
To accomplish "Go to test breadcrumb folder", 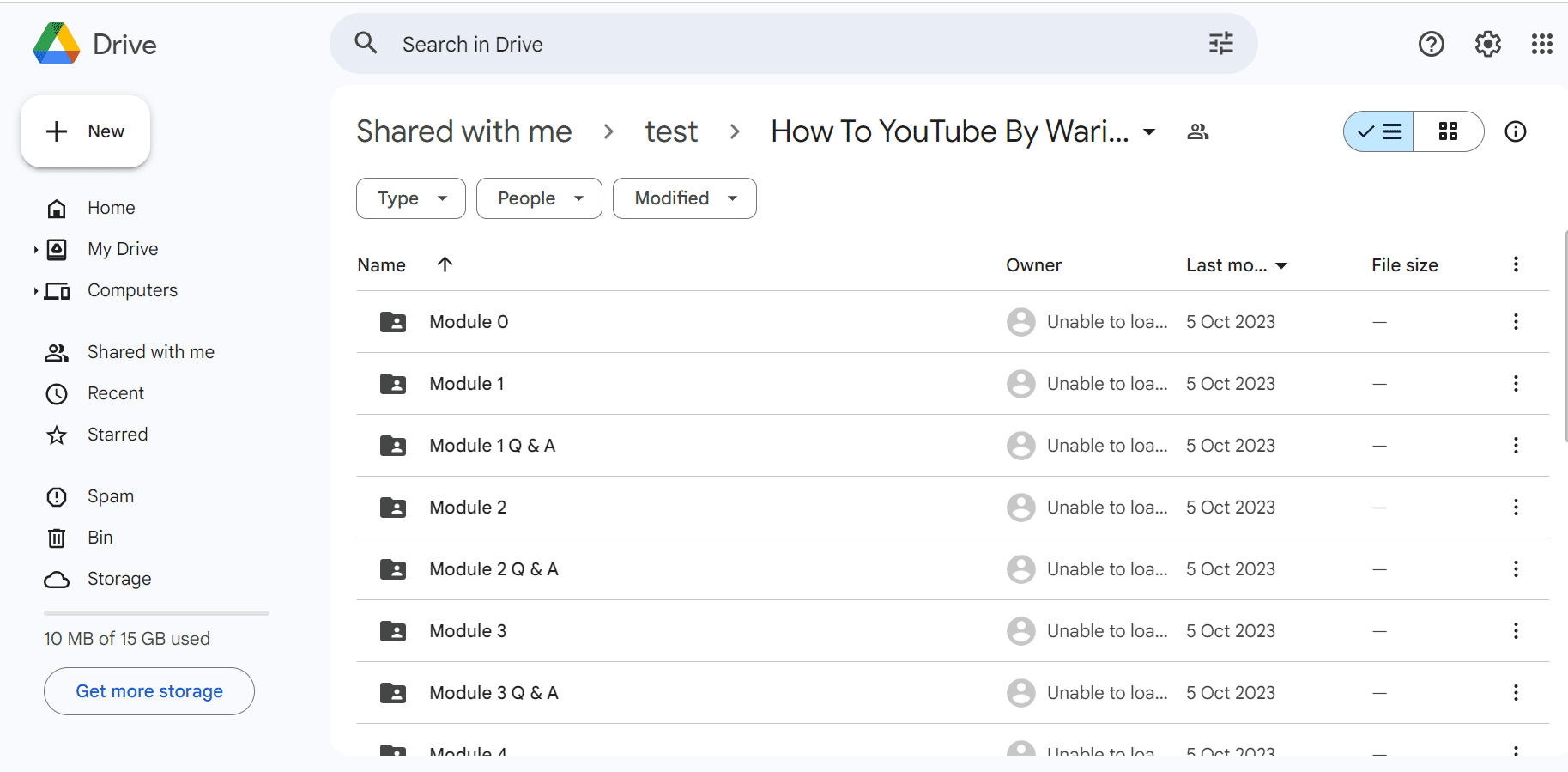I will [671, 131].
